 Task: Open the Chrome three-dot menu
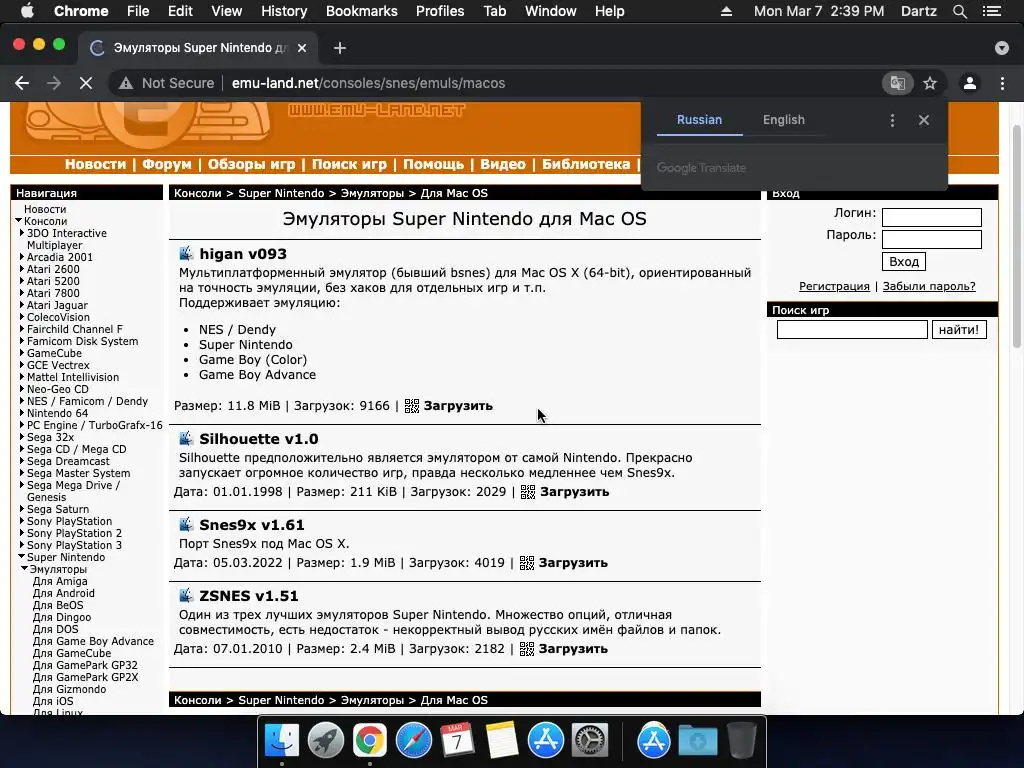[1002, 83]
